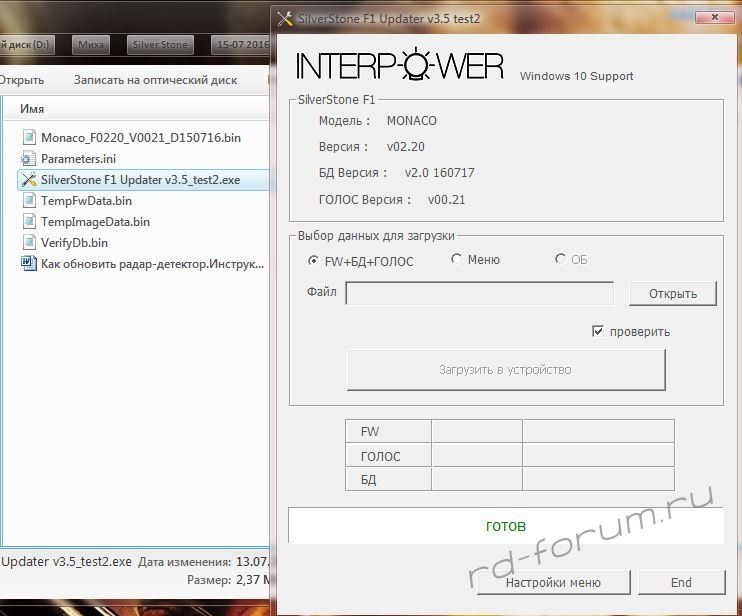The height and width of the screenshot is (616, 742).
Task: Select the VerifyDb.bin file icon
Action: [28, 243]
